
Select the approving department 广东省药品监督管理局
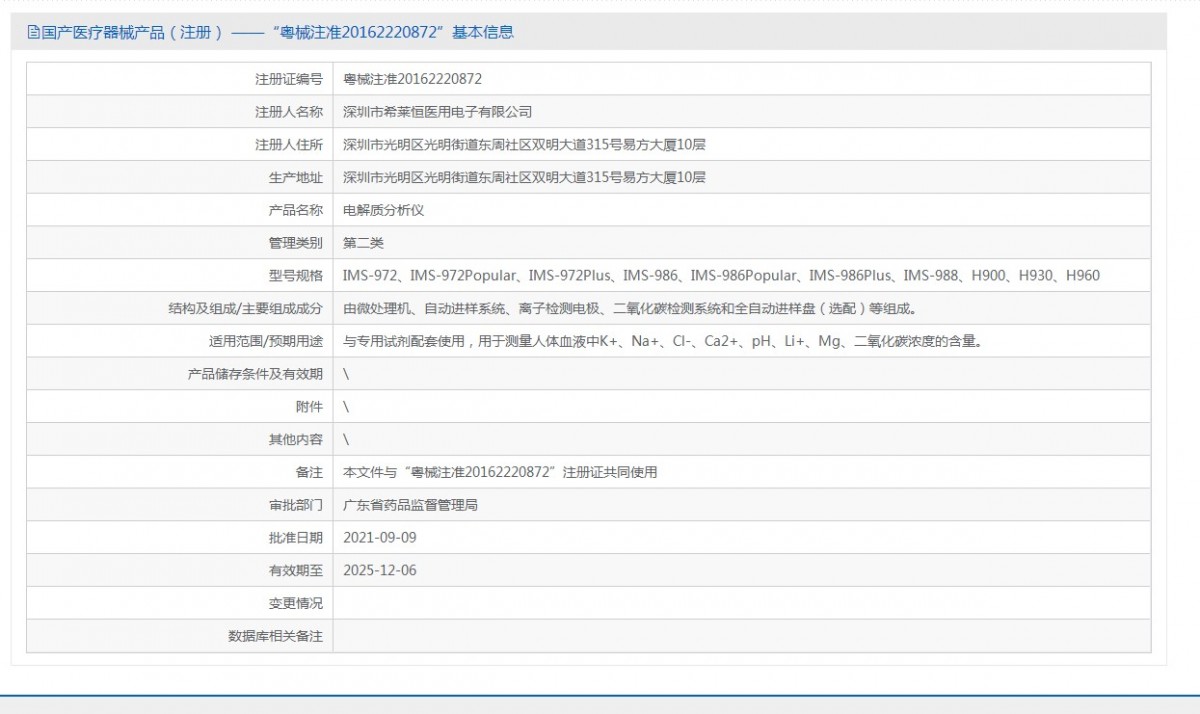[410, 506]
